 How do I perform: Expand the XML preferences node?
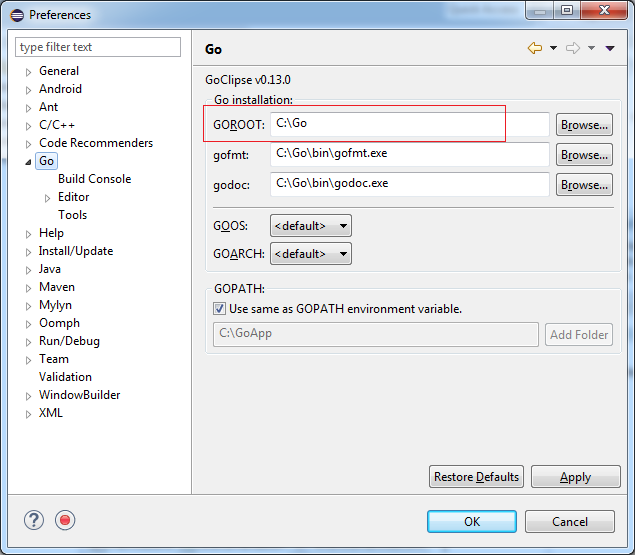(x=28, y=414)
